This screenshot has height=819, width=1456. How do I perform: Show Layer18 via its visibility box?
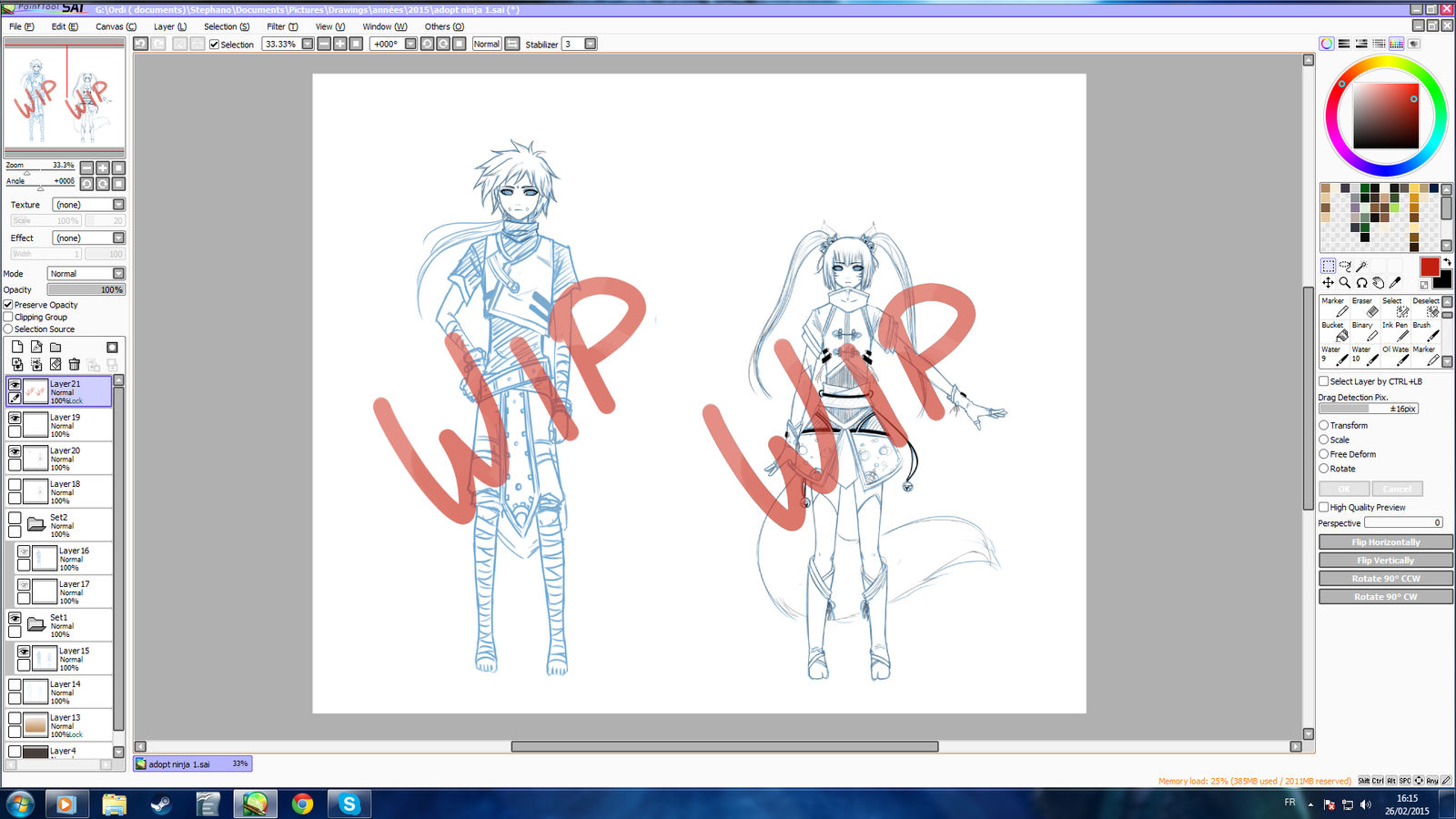(15, 485)
